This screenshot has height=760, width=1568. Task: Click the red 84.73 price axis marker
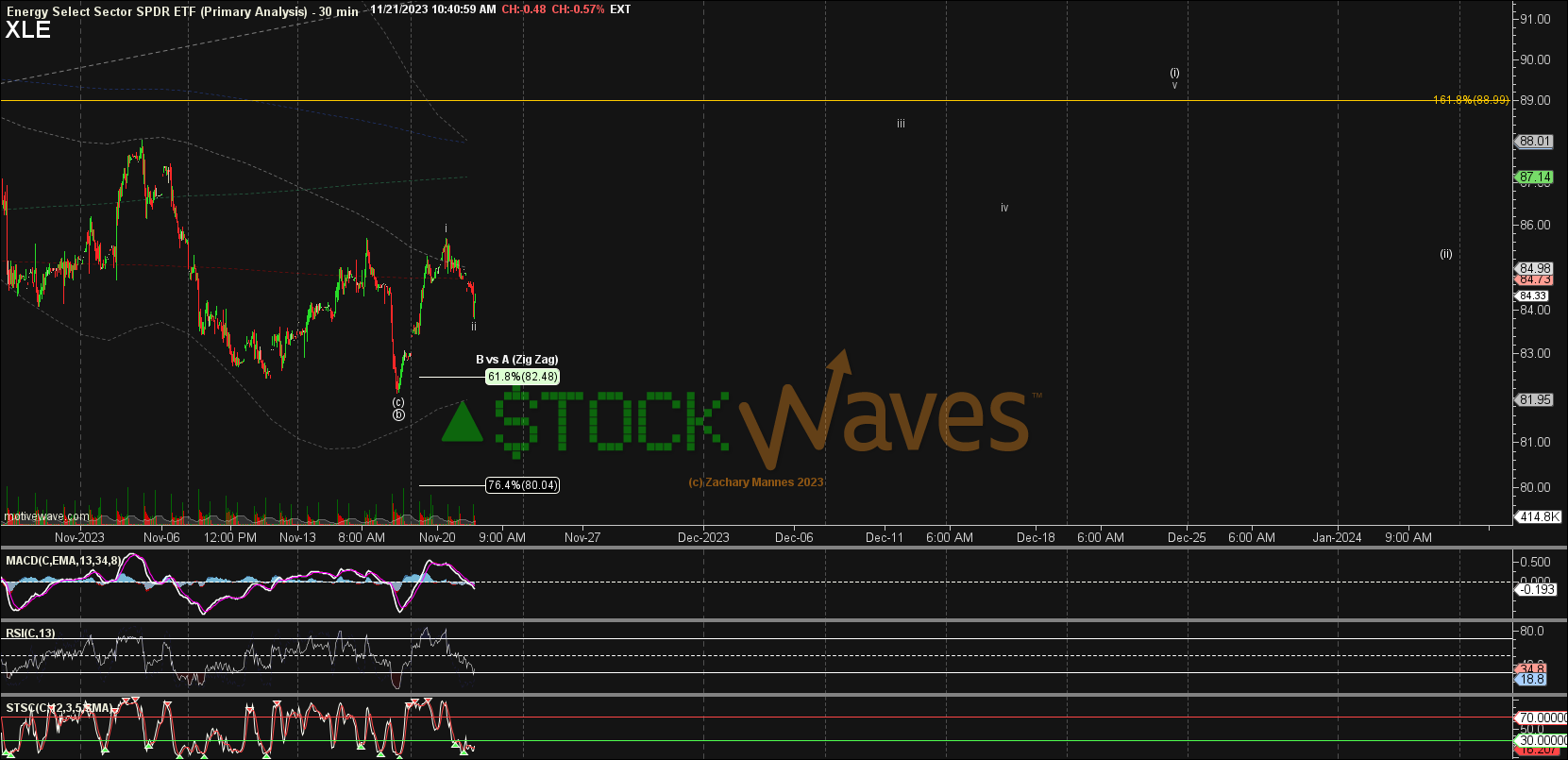tap(1535, 279)
